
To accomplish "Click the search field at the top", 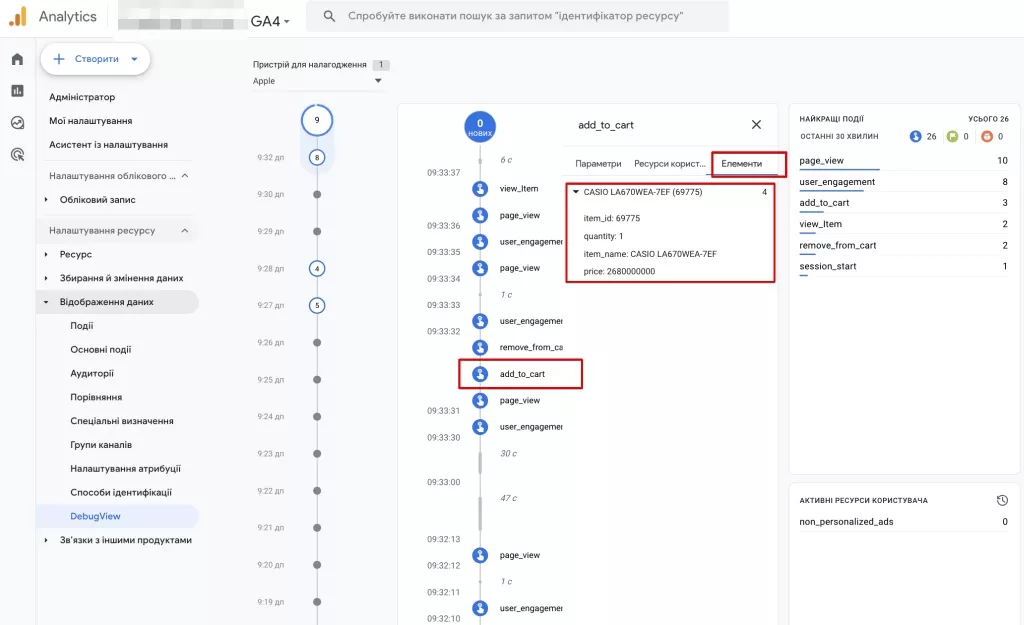I will point(517,16).
